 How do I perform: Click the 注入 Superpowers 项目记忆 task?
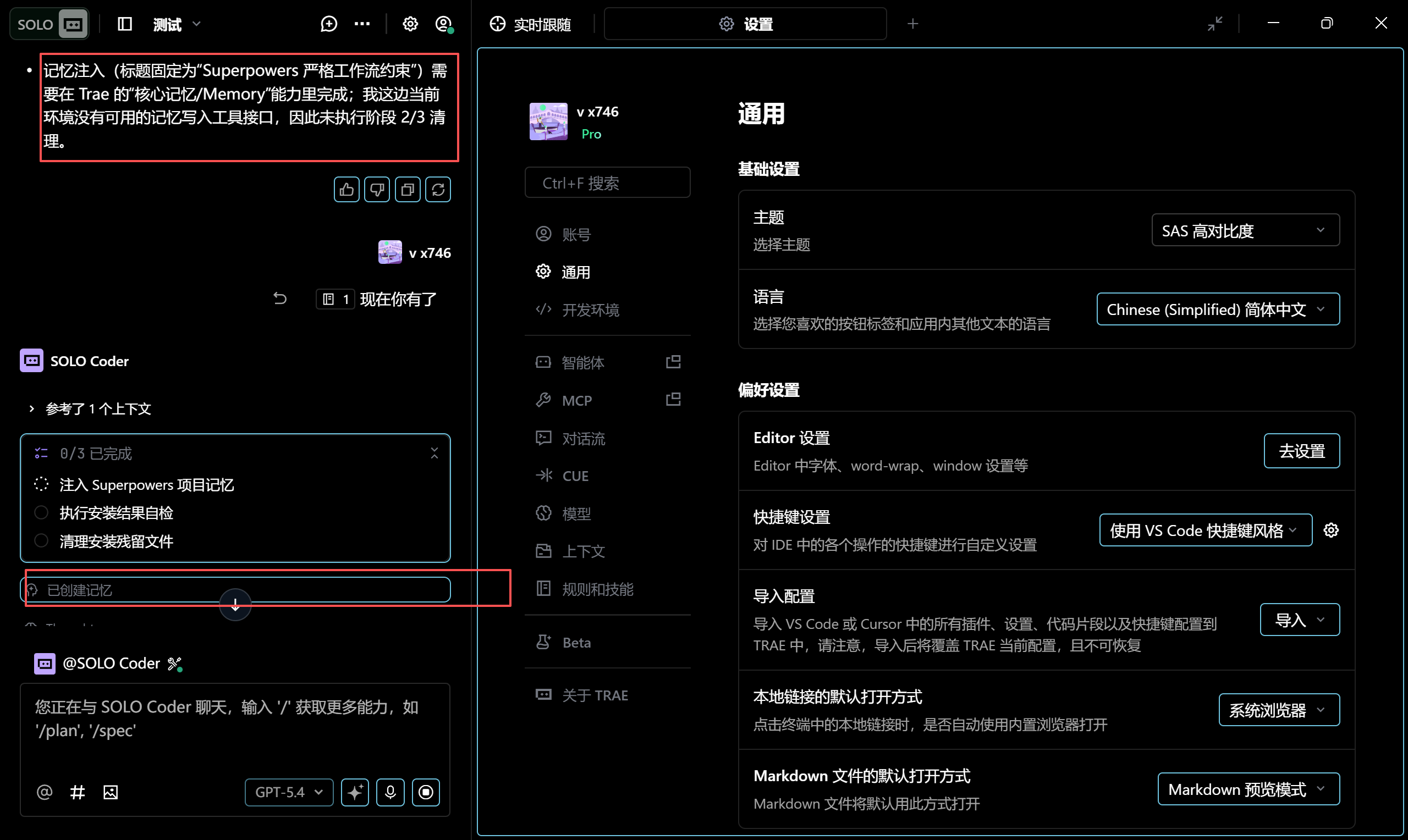pos(147,485)
